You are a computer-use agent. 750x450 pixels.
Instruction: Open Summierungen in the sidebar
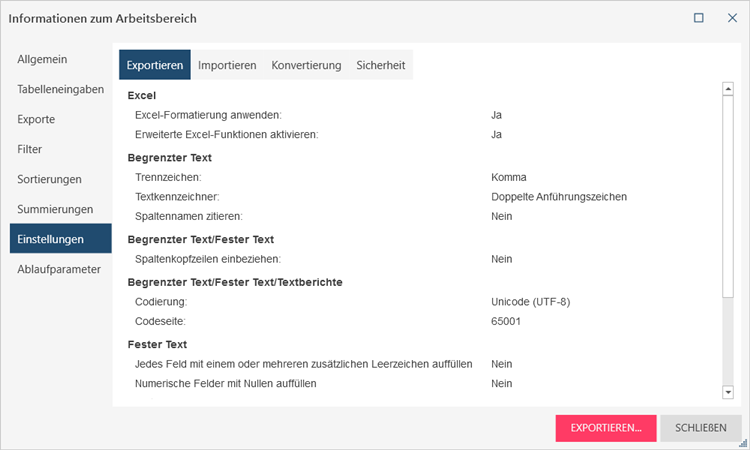point(55,210)
